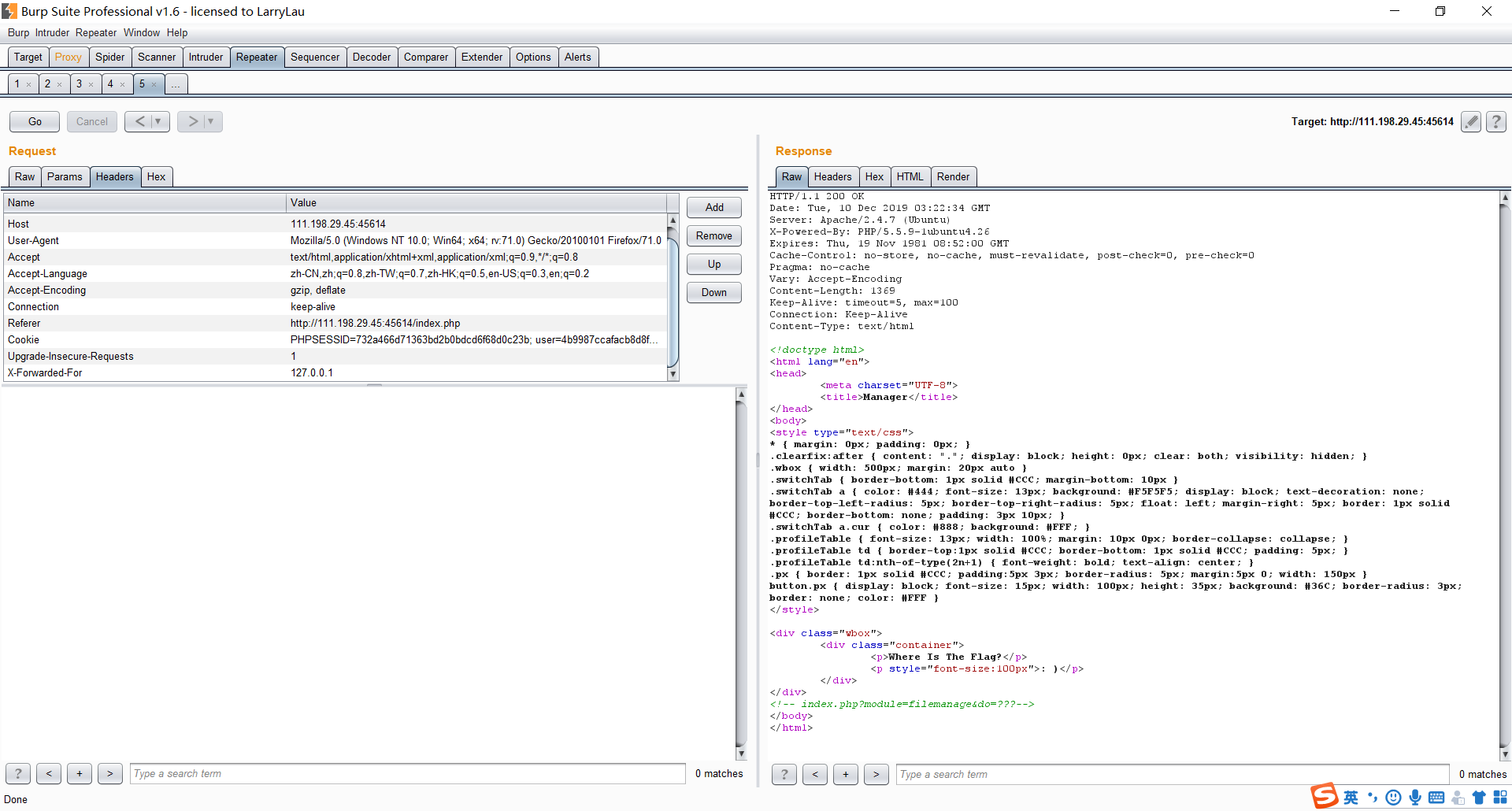Click the request search term input field
Screen dimensions: 1512x811
(407, 773)
